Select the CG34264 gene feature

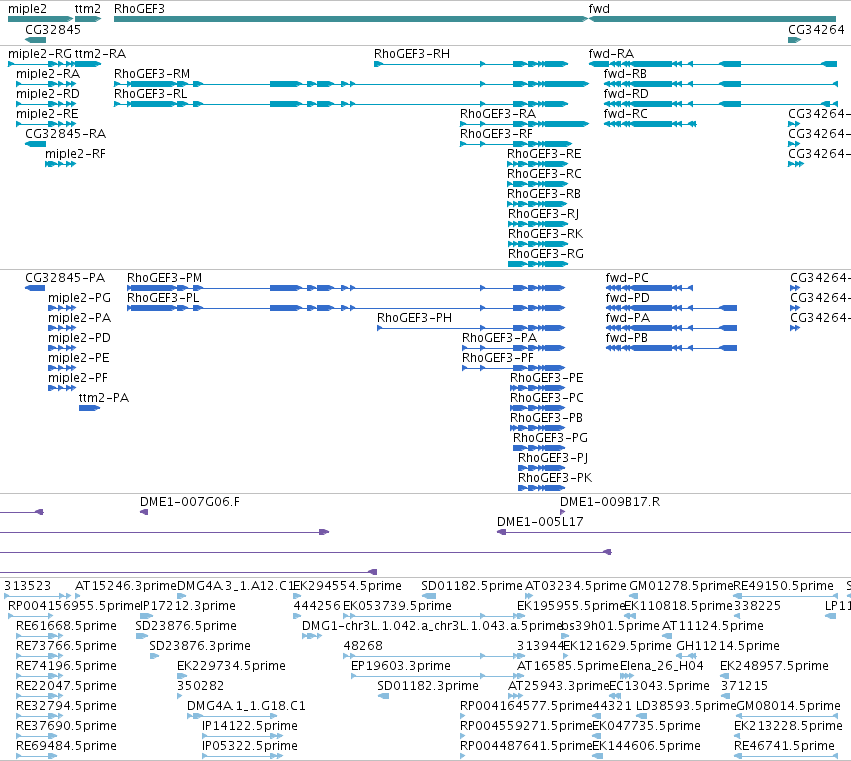click(x=795, y=40)
